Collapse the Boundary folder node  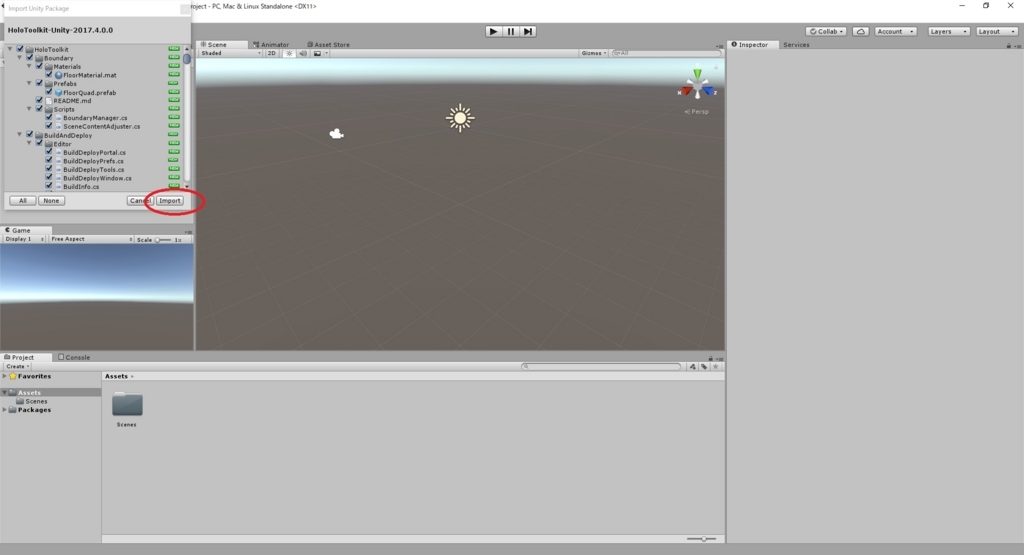(x=20, y=57)
